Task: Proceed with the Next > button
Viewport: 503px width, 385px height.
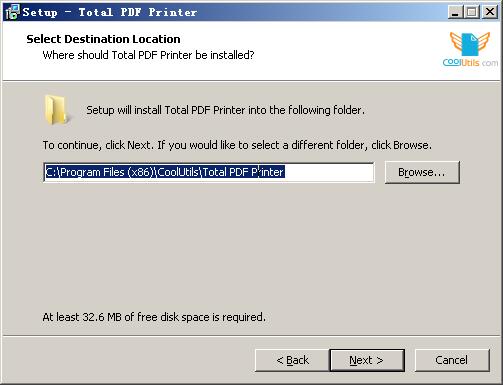Action: pos(367,360)
